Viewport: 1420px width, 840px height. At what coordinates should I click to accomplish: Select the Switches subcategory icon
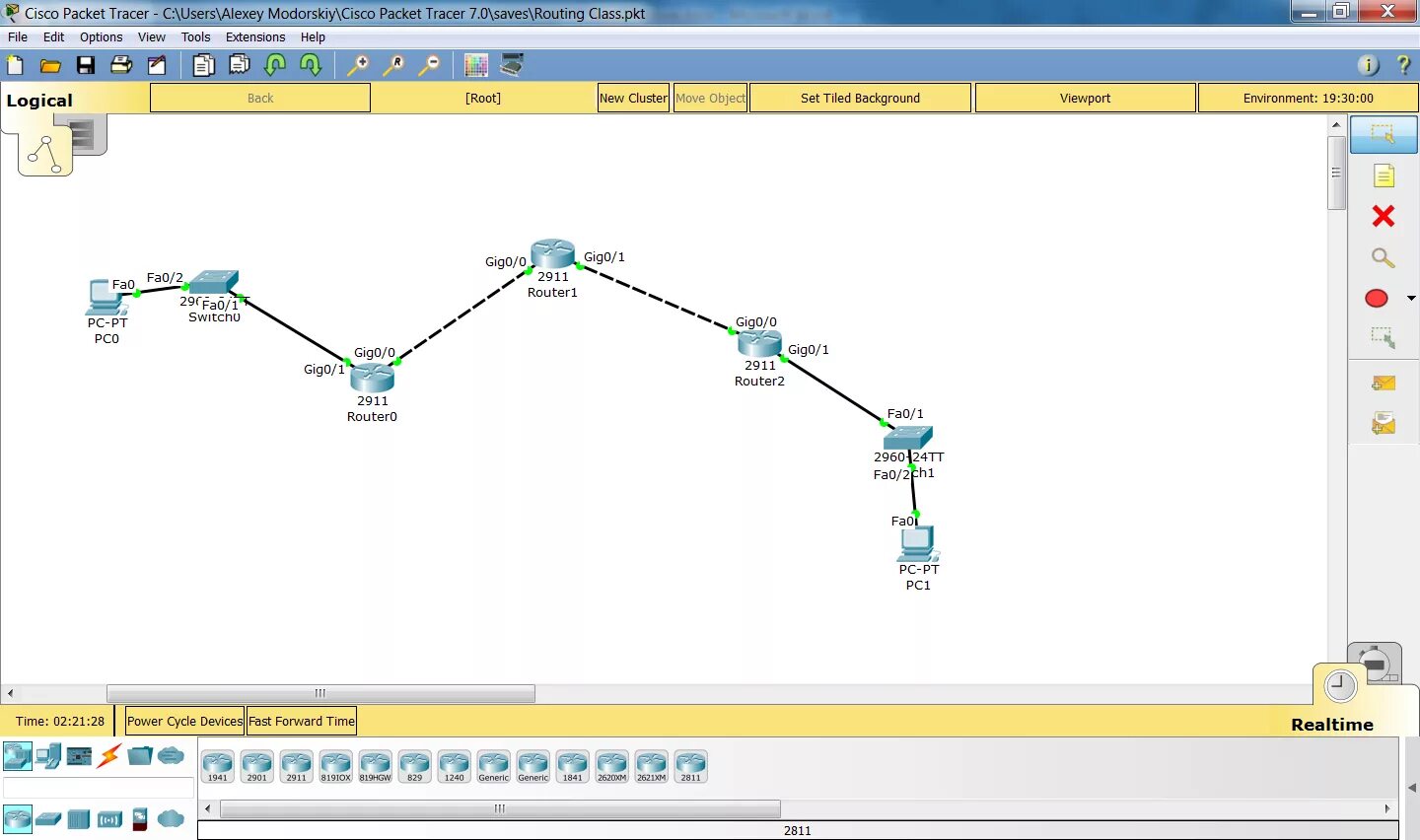pos(48,819)
